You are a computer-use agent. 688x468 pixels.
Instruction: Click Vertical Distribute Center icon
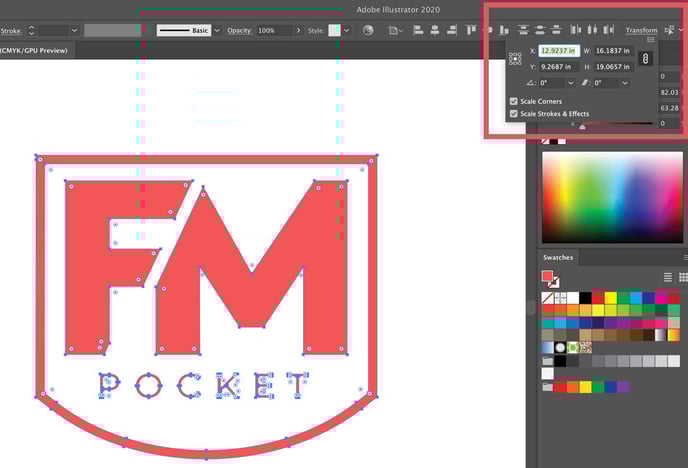point(540,30)
